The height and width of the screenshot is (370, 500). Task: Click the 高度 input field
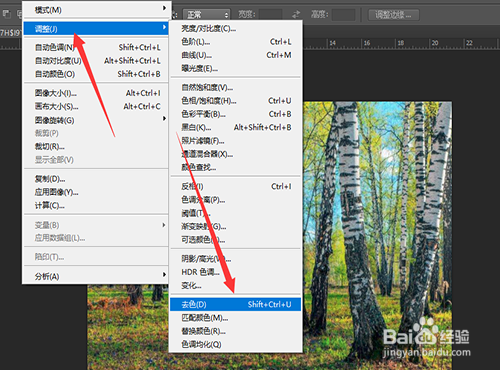(344, 15)
